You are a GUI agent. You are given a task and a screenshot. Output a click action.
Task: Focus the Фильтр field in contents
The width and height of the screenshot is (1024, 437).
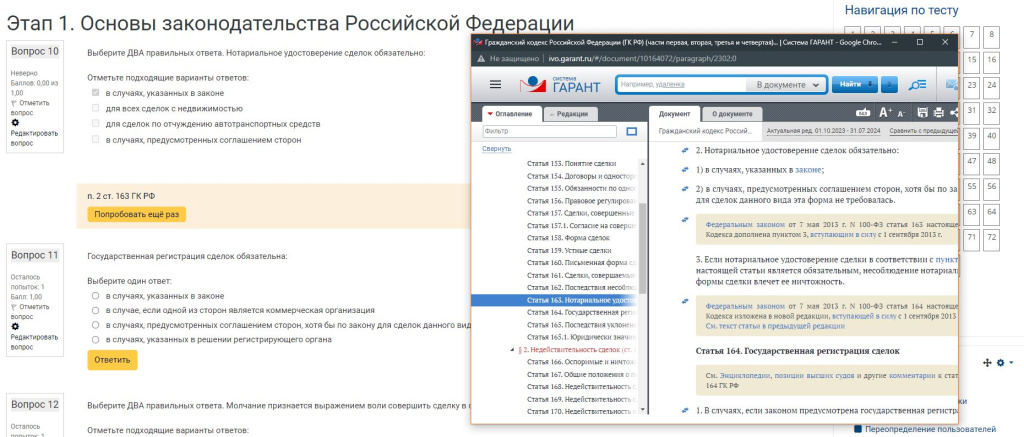coord(550,131)
